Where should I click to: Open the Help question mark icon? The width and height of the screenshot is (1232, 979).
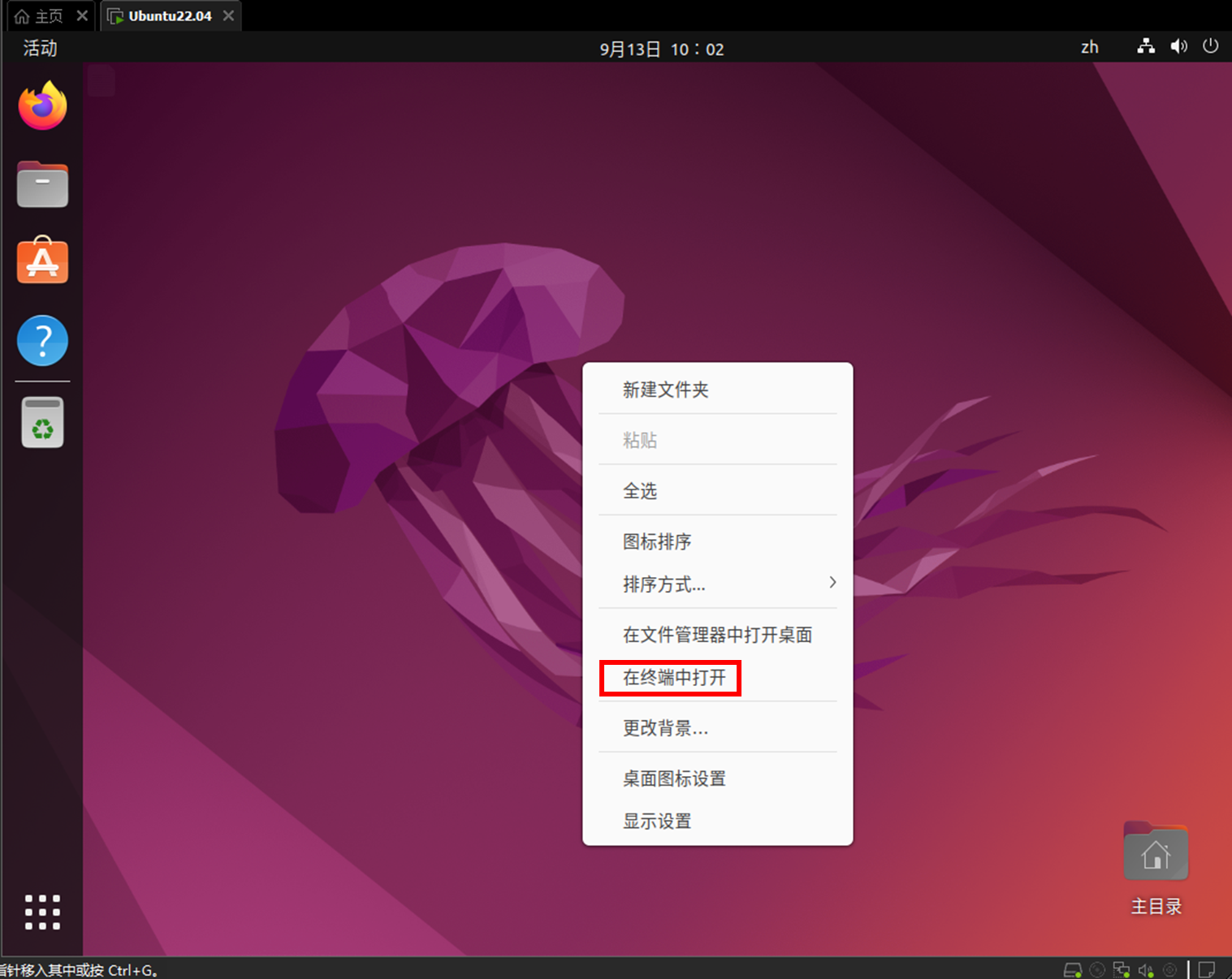click(x=42, y=340)
